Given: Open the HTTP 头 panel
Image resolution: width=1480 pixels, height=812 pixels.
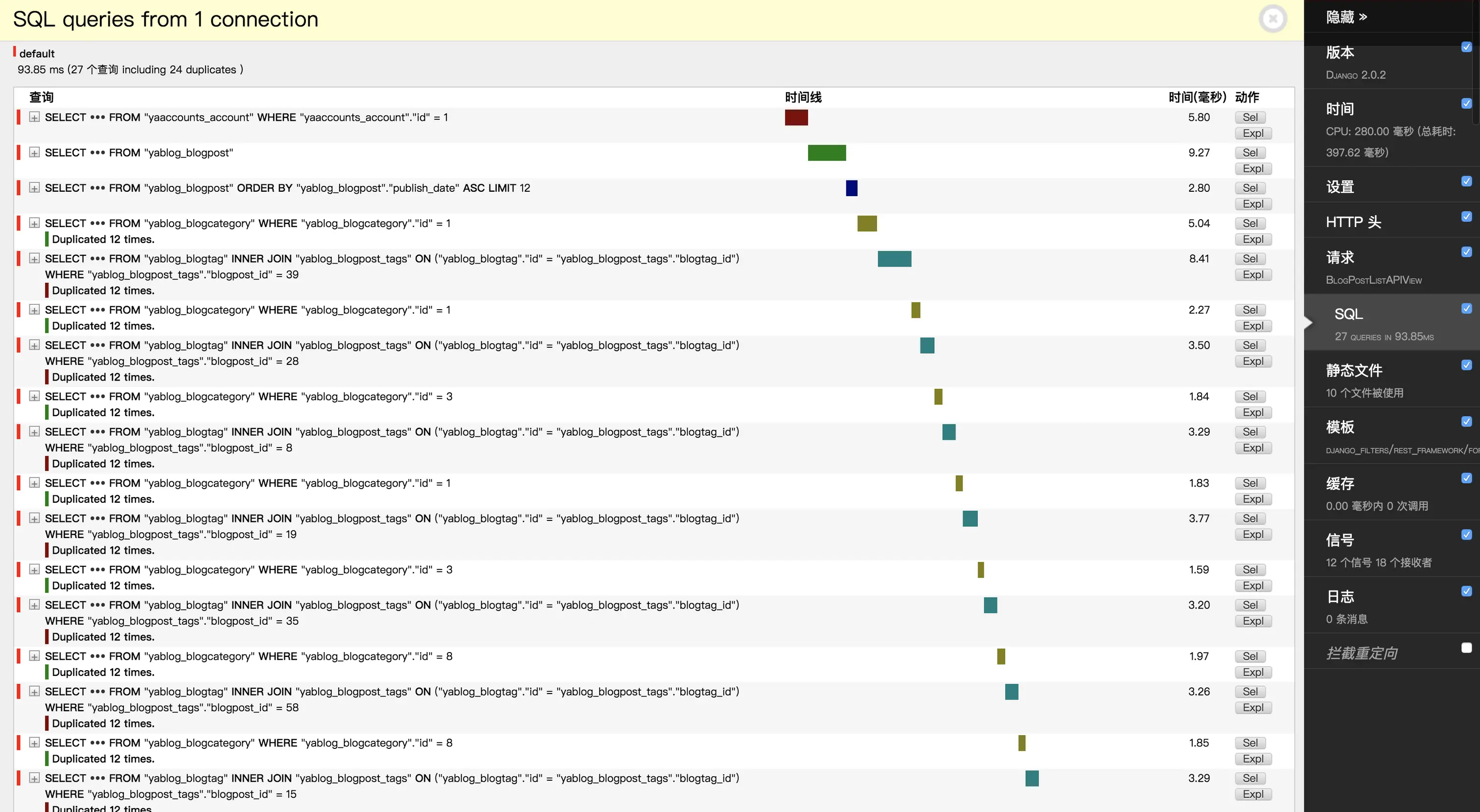Looking at the screenshot, I should point(1353,222).
